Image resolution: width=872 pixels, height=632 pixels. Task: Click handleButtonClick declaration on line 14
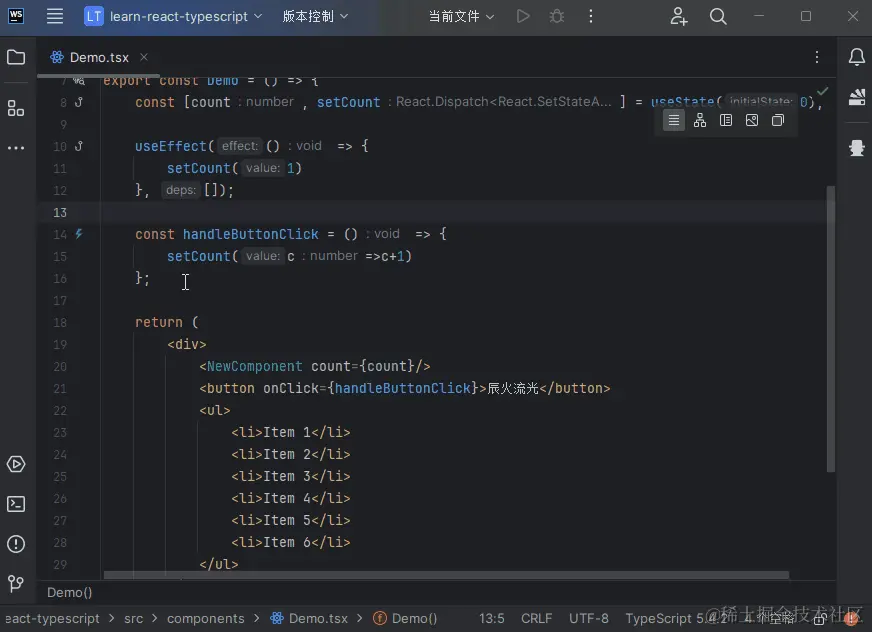pyautogui.click(x=251, y=234)
